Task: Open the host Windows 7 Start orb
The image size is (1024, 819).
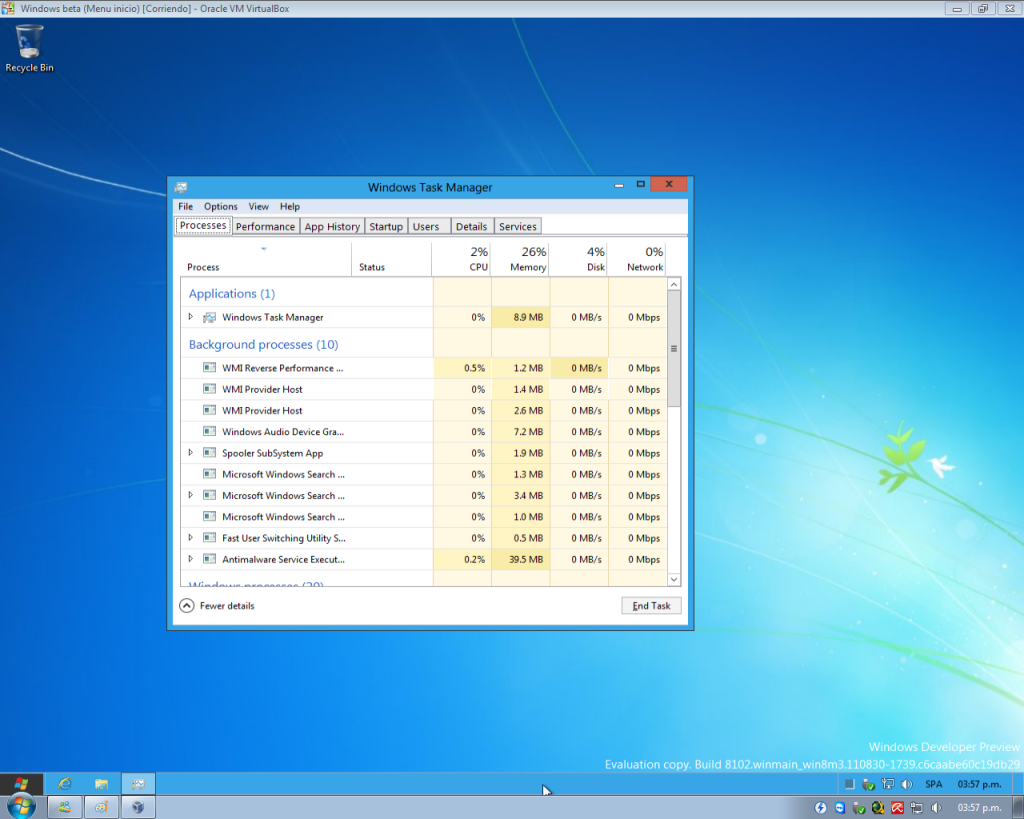Action: [22, 807]
